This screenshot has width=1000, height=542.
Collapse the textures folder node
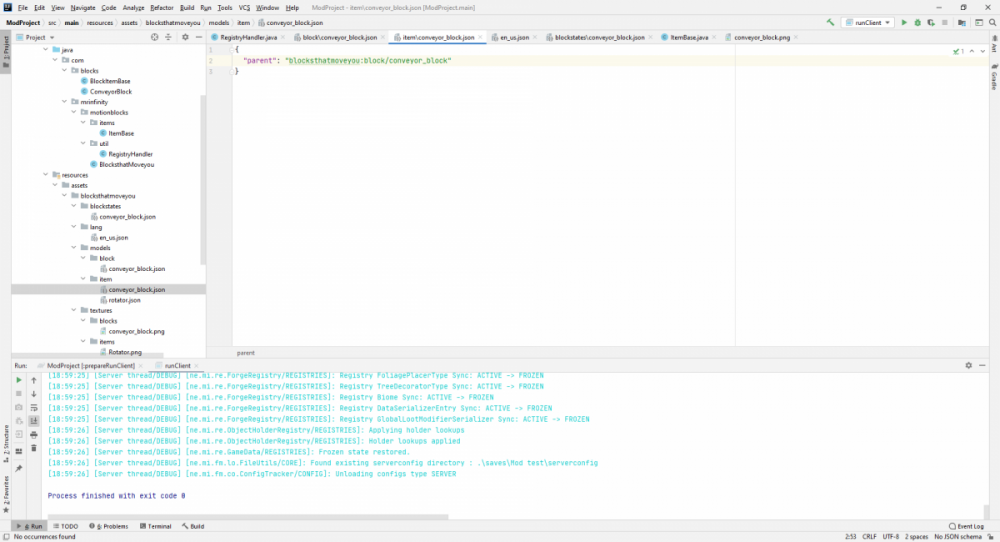(74, 310)
